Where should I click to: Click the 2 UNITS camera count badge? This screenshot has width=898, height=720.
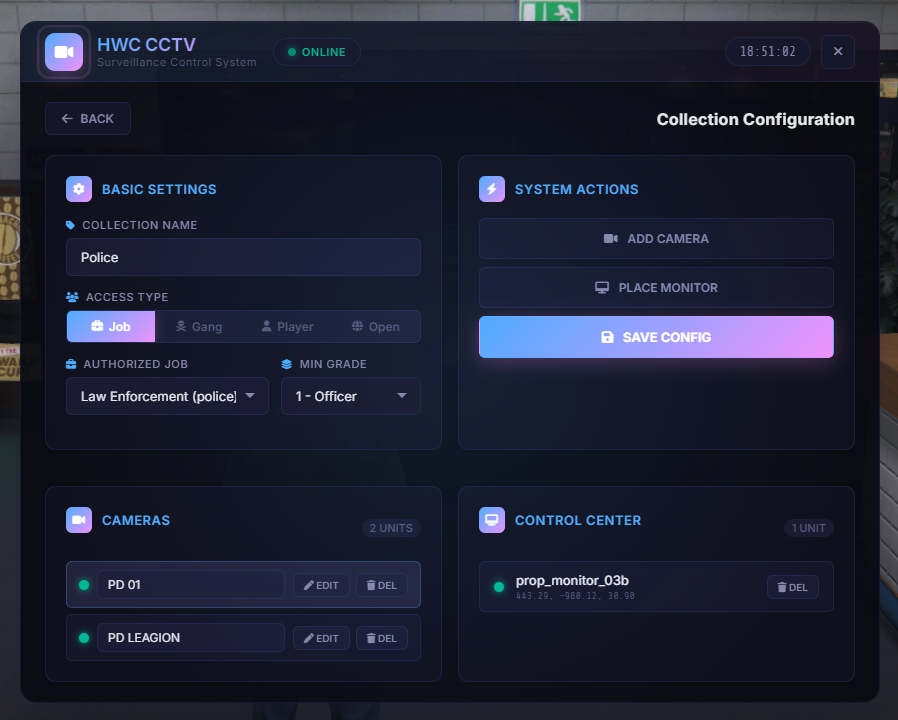pos(391,528)
